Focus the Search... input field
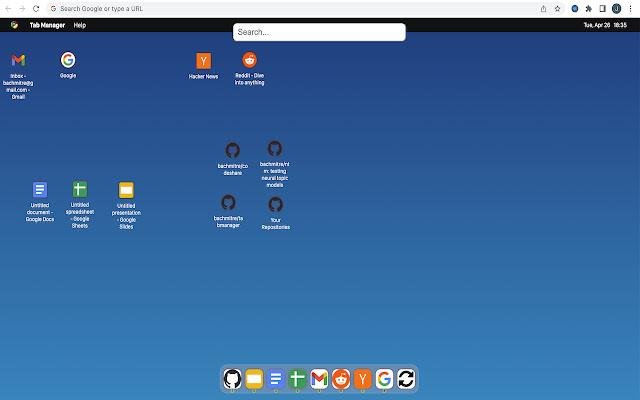This screenshot has height=400, width=640. point(319,32)
